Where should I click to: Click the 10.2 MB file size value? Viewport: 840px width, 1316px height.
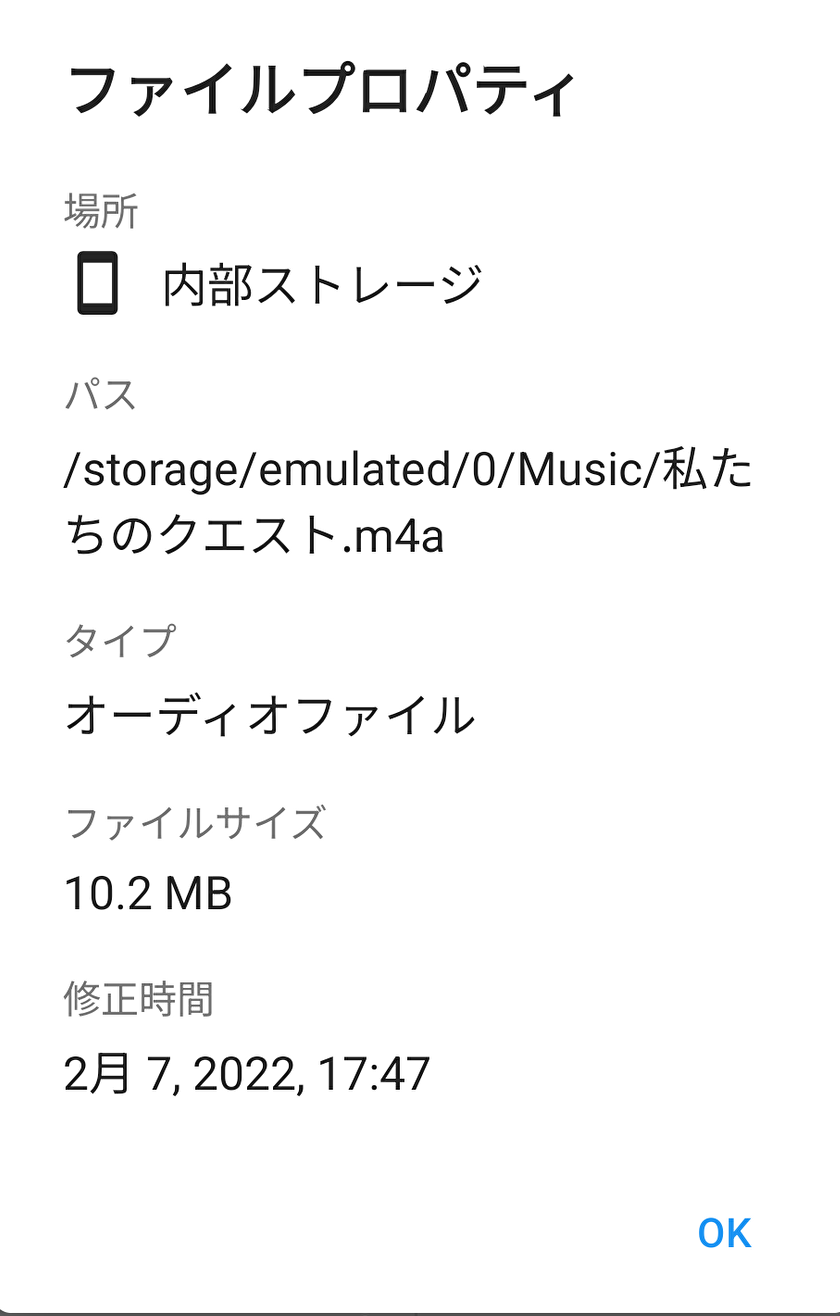coord(148,893)
